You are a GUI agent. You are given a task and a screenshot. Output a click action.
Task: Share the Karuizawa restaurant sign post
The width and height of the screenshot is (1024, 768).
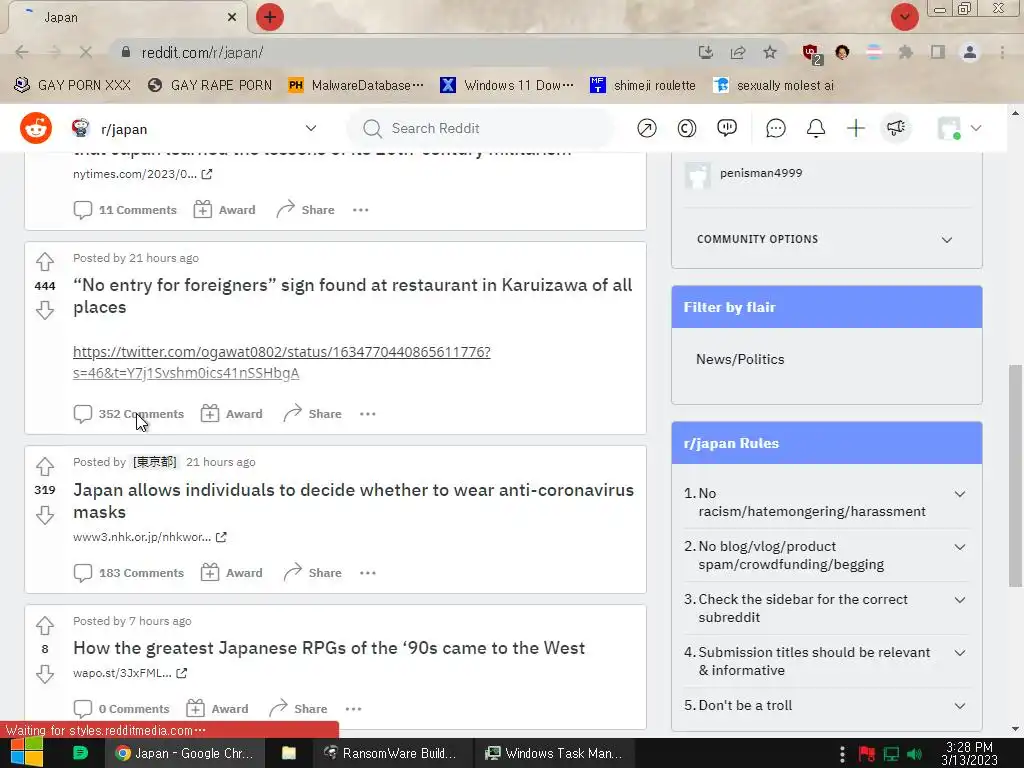pyautogui.click(x=312, y=414)
